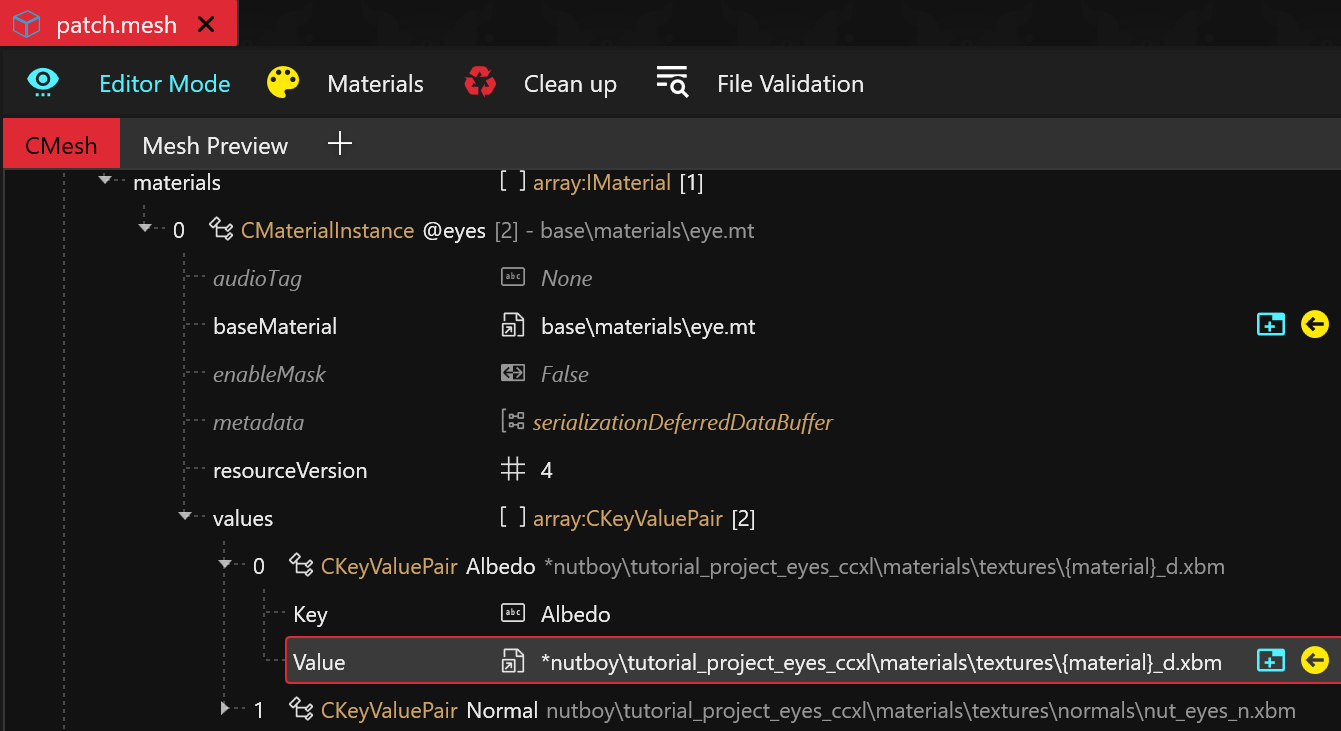The height and width of the screenshot is (731, 1341).
Task: Toggle Editor Mode eye icon
Action: [43, 83]
